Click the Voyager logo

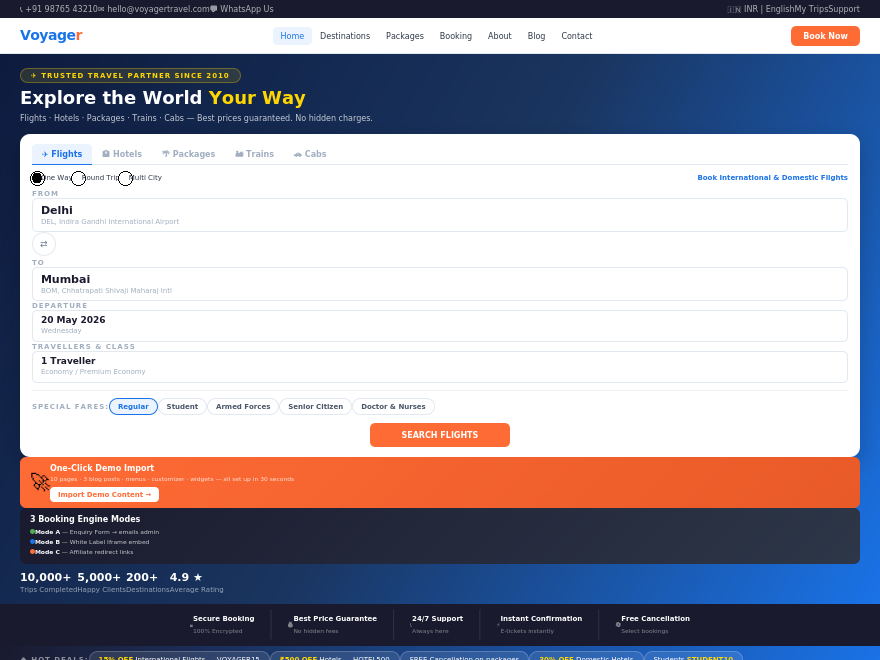51,35
